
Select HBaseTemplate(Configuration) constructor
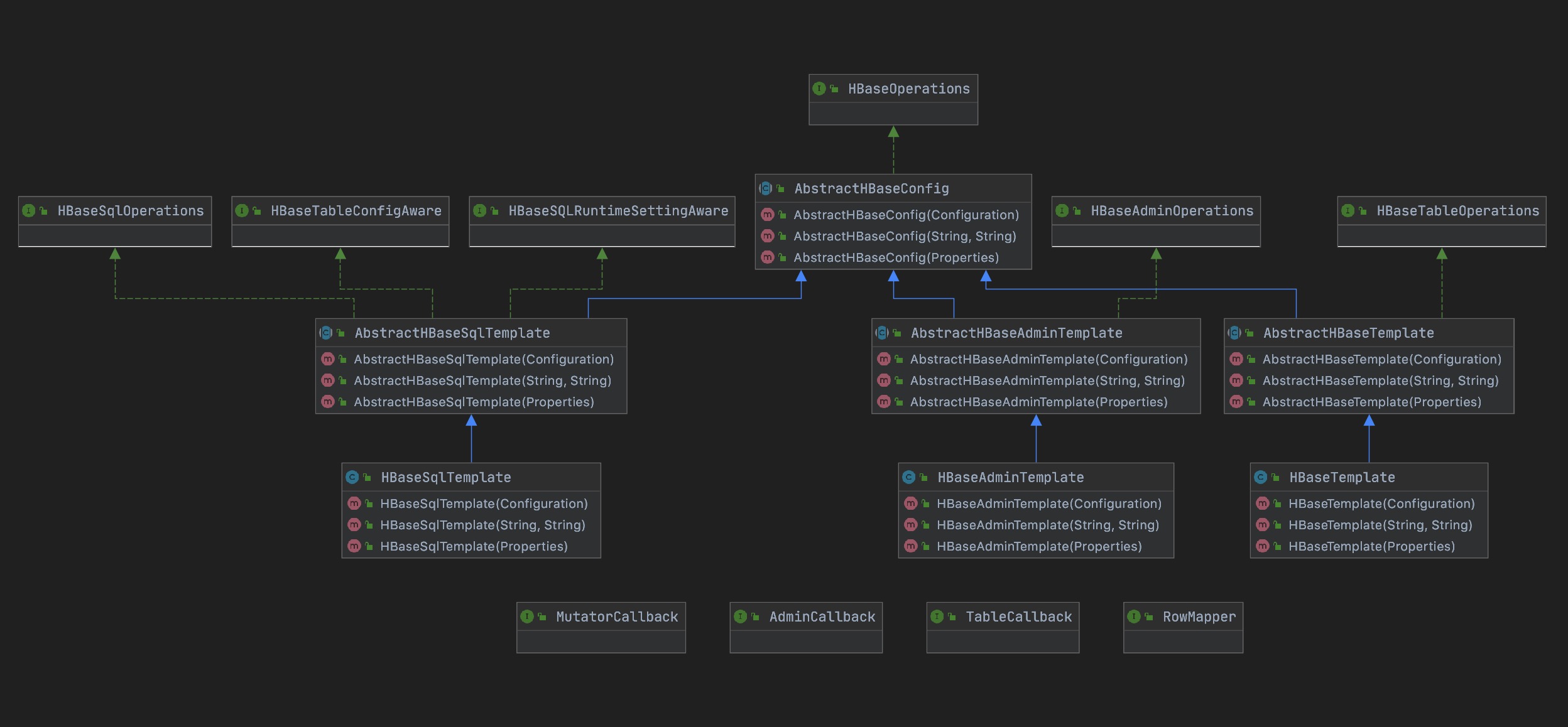click(1381, 504)
